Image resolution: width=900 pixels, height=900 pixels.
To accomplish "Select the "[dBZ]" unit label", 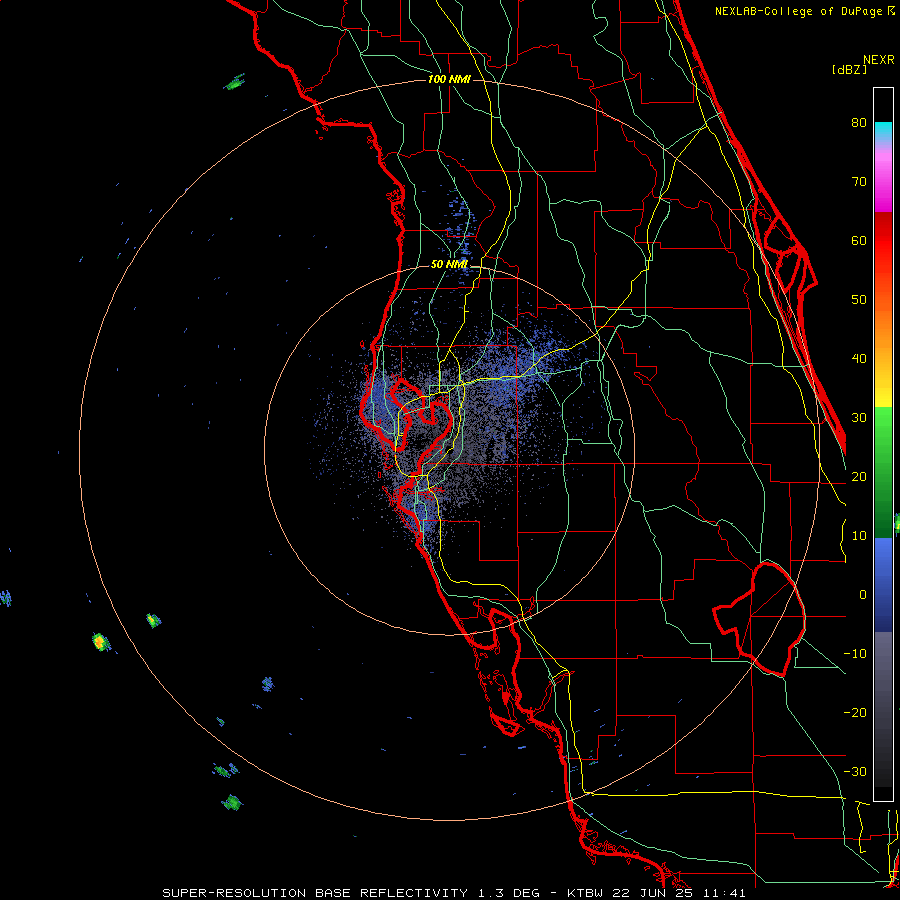I will [849, 70].
